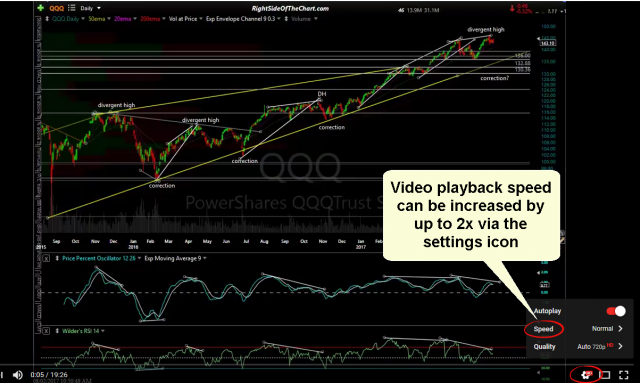The image size is (640, 383).
Task: Add a new symbol with the green plus icon
Action: 40,8
